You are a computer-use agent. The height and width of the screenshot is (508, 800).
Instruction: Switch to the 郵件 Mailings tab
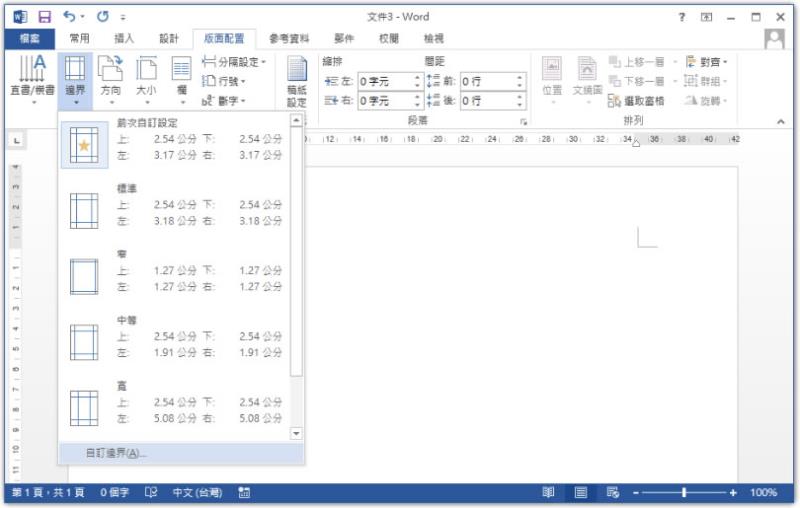pos(344,39)
